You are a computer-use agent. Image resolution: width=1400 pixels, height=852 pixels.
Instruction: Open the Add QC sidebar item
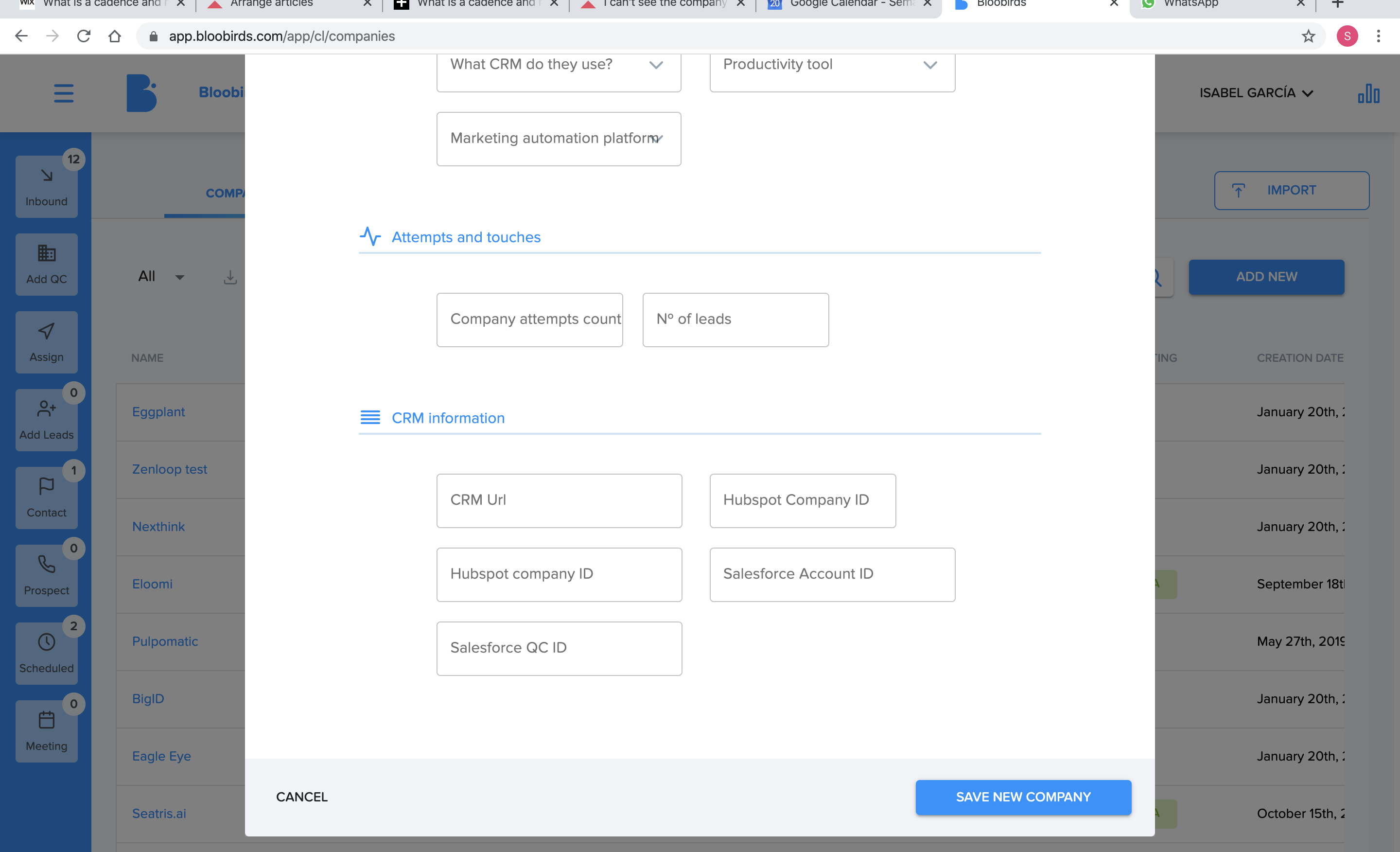point(47,265)
